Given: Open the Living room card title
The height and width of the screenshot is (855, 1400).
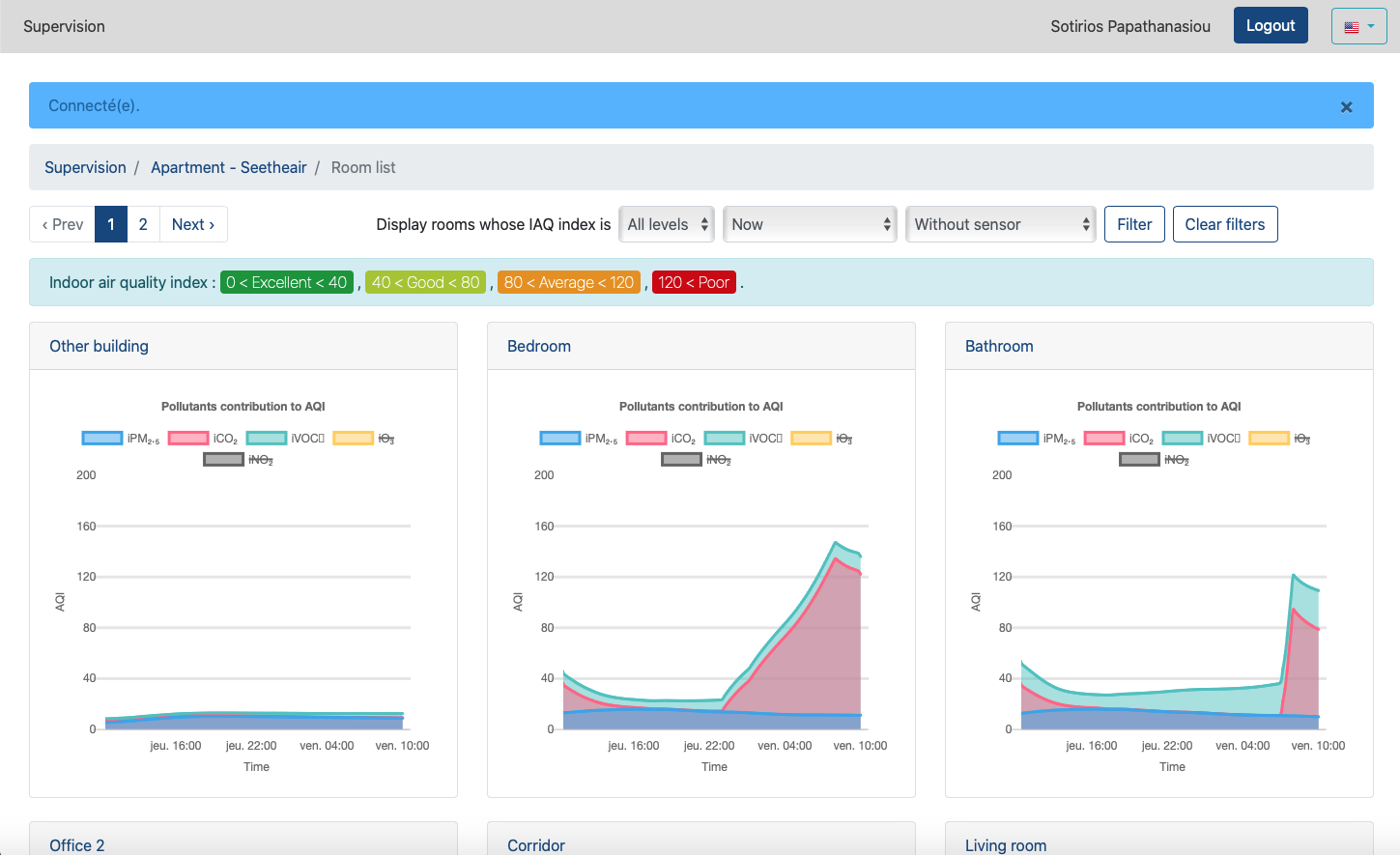Looking at the screenshot, I should pos(1005,845).
